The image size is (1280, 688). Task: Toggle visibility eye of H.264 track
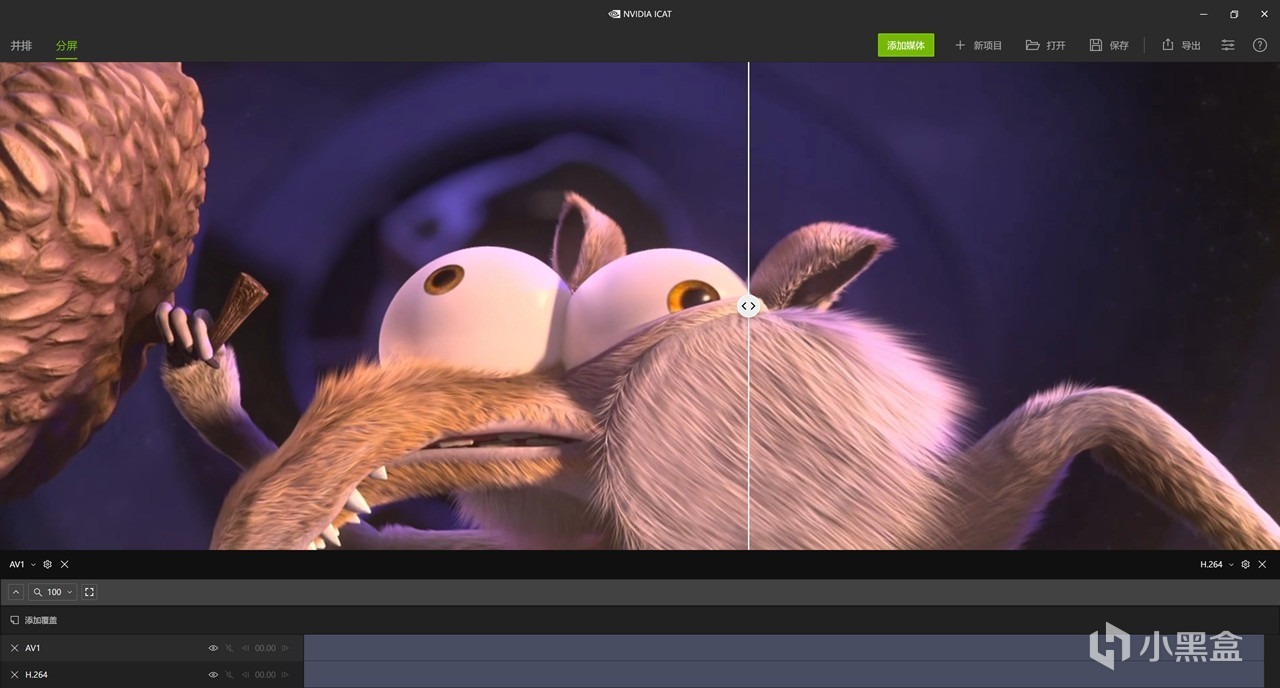click(213, 675)
